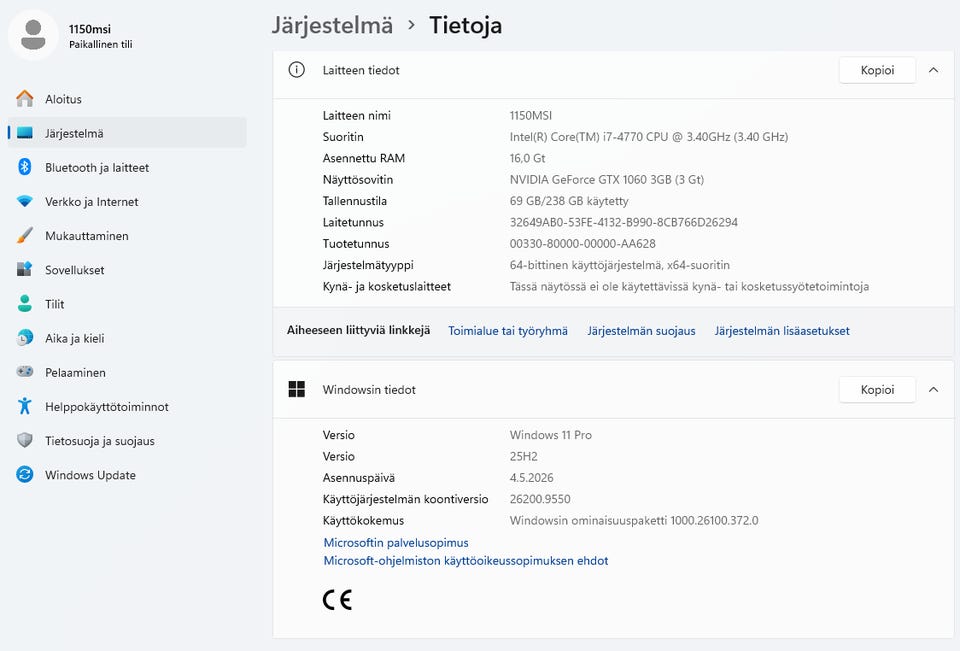Open the Microsoftin palvelusopimus link
This screenshot has width=960, height=651.
pyautogui.click(x=396, y=543)
